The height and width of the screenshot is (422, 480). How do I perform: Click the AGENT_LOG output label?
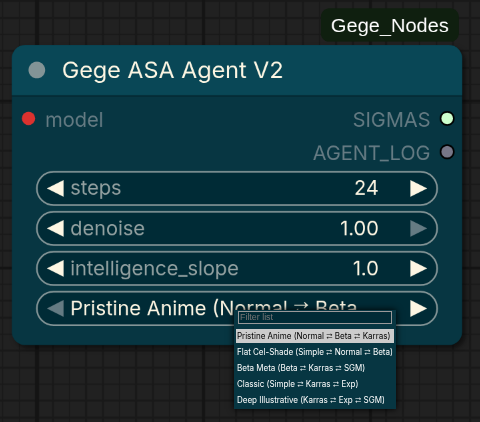pyautogui.click(x=371, y=153)
